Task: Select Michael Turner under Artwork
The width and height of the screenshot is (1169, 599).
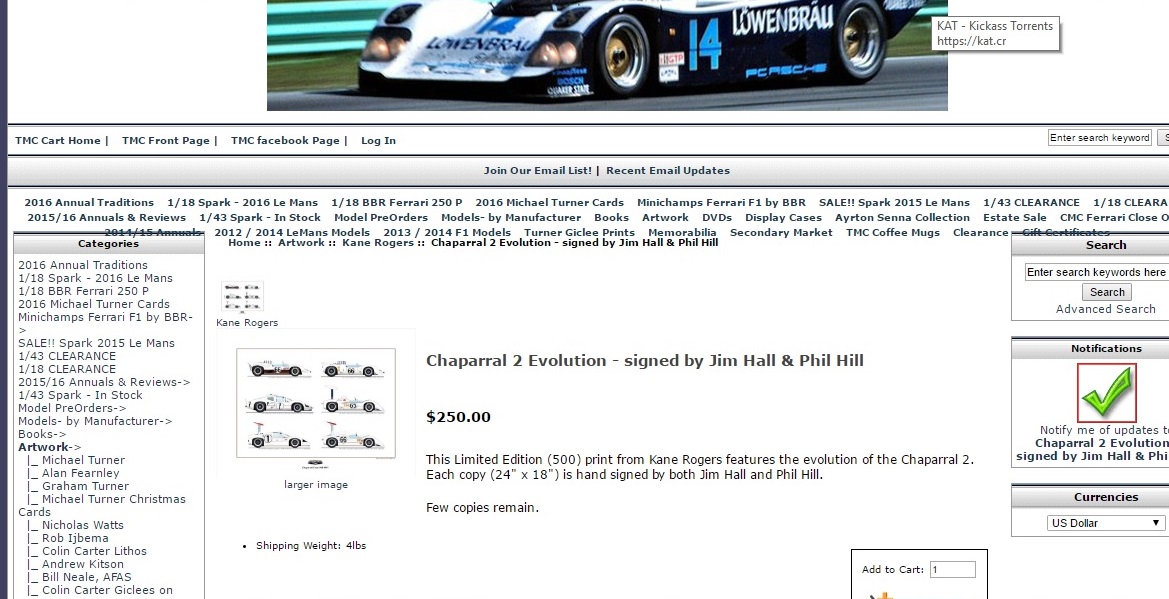Action: coord(83,460)
